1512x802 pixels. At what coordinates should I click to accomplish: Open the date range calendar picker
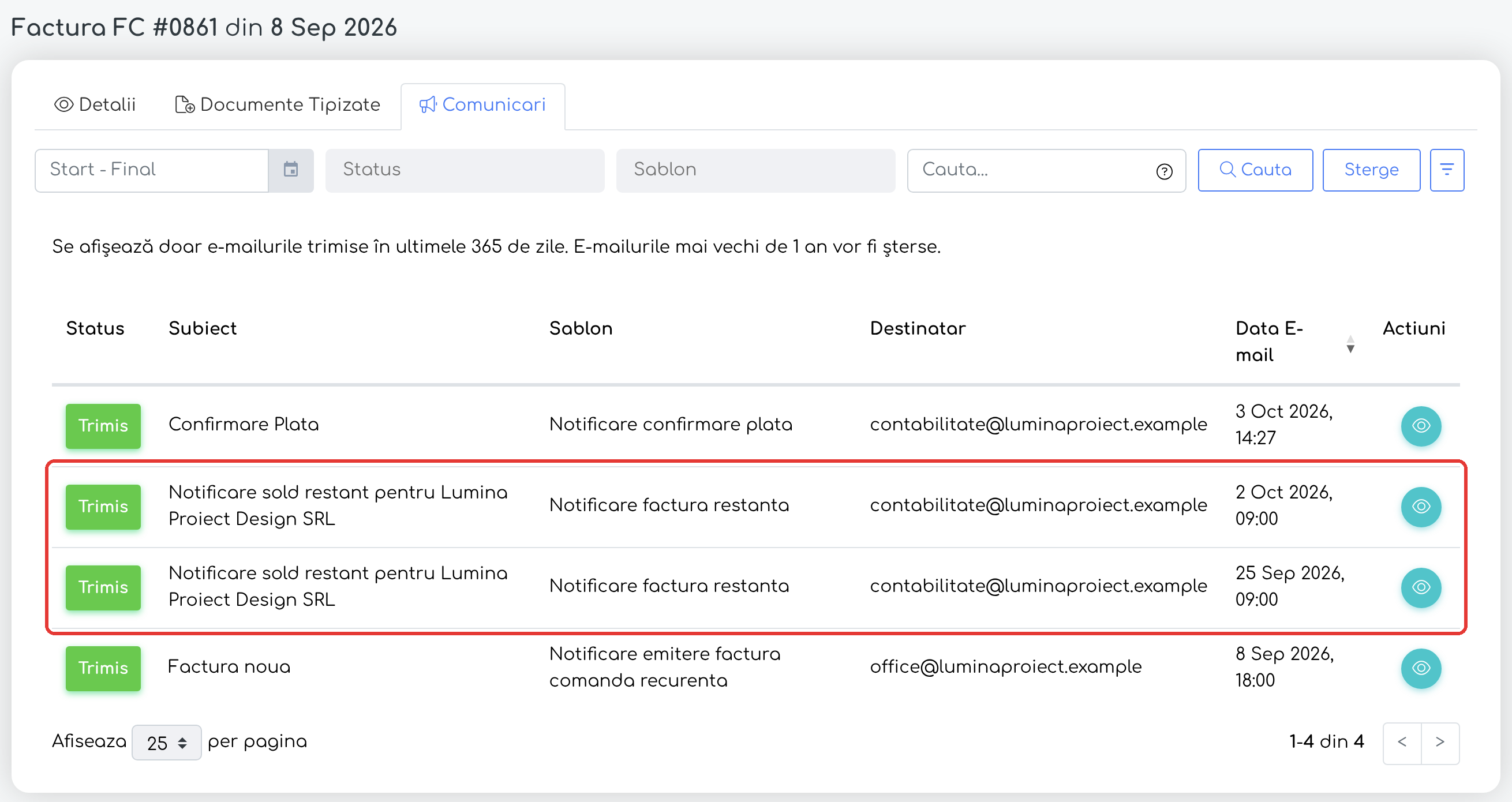(x=291, y=170)
